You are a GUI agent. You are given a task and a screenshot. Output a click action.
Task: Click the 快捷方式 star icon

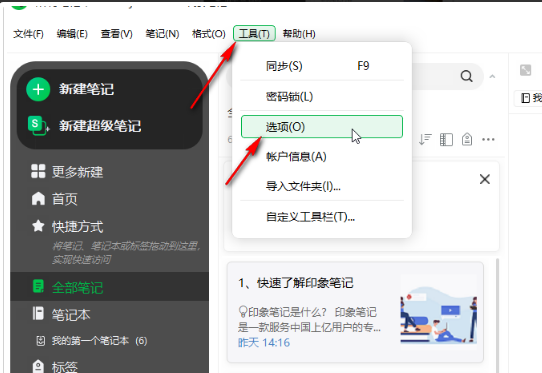(38, 226)
